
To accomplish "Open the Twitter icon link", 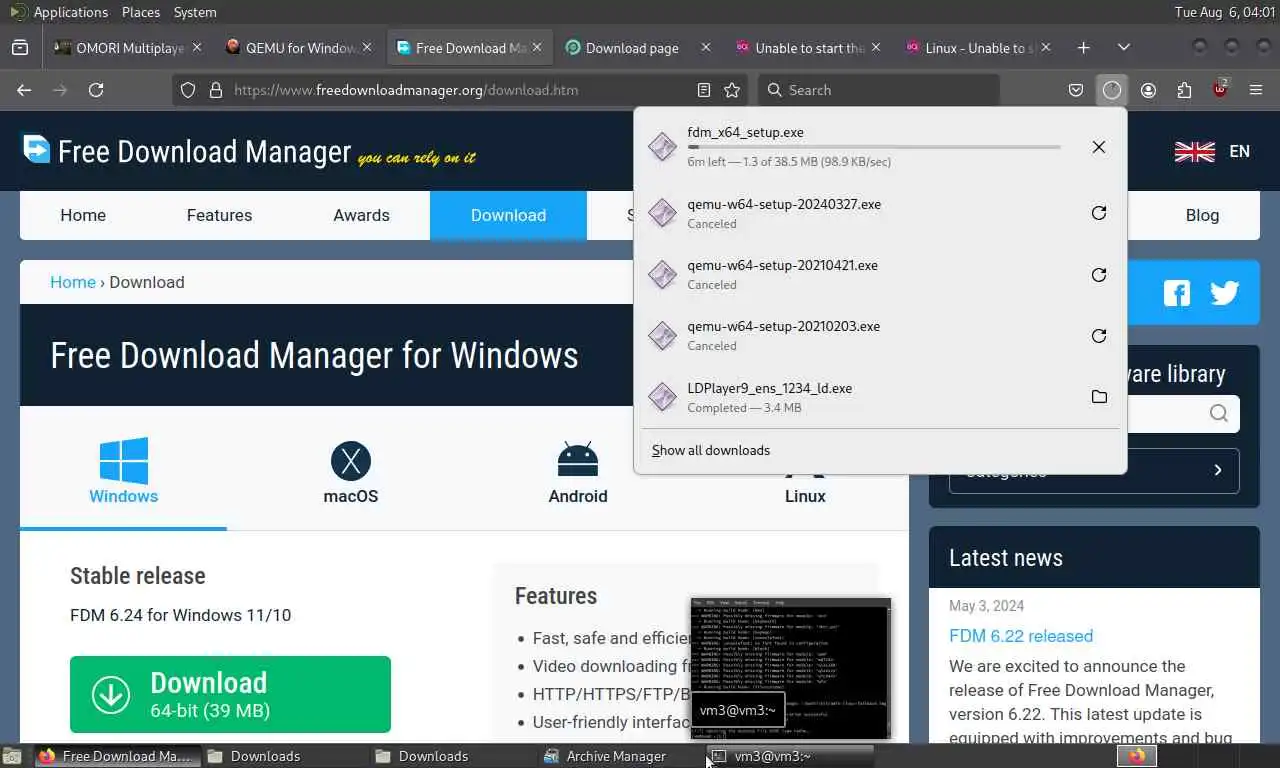I will pos(1224,292).
